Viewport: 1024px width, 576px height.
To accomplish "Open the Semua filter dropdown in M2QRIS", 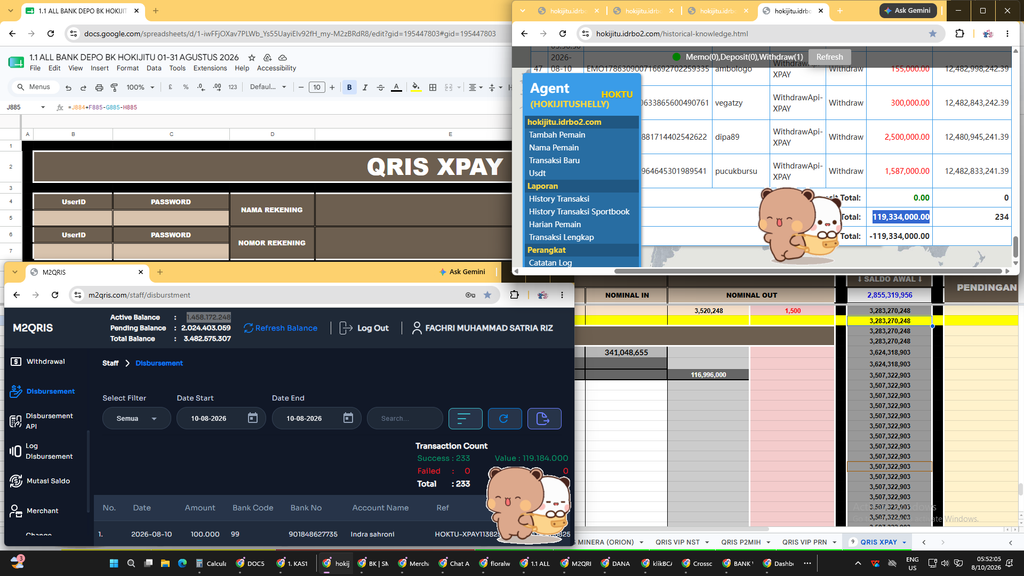I will coord(136,419).
